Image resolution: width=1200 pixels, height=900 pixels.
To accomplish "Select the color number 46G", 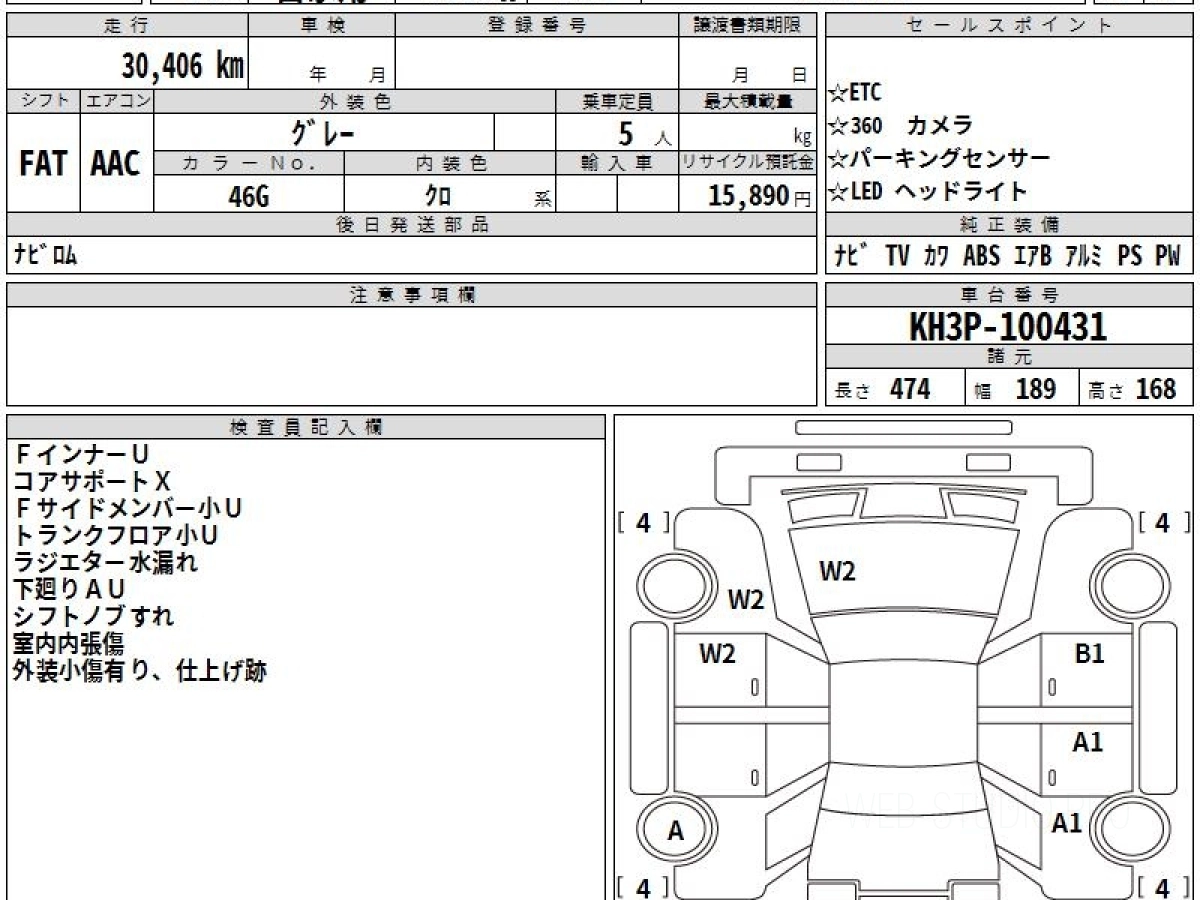I will 249,197.
